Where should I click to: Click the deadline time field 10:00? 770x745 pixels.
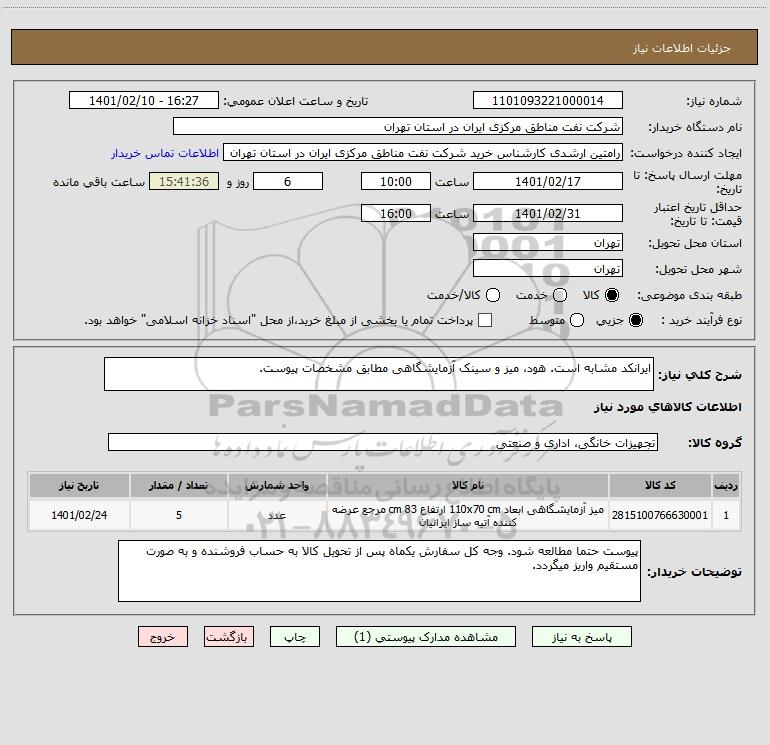tap(396, 181)
